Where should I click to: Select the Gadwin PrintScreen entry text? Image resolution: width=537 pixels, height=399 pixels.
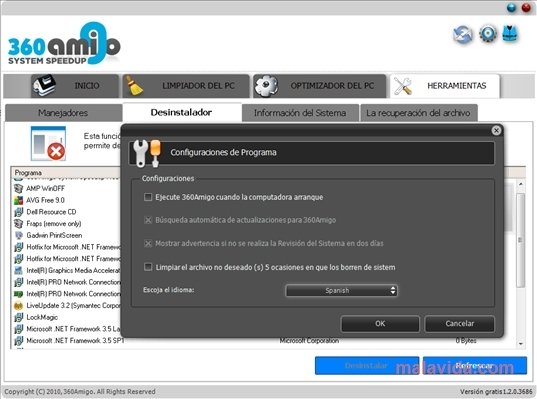[x=54, y=235]
